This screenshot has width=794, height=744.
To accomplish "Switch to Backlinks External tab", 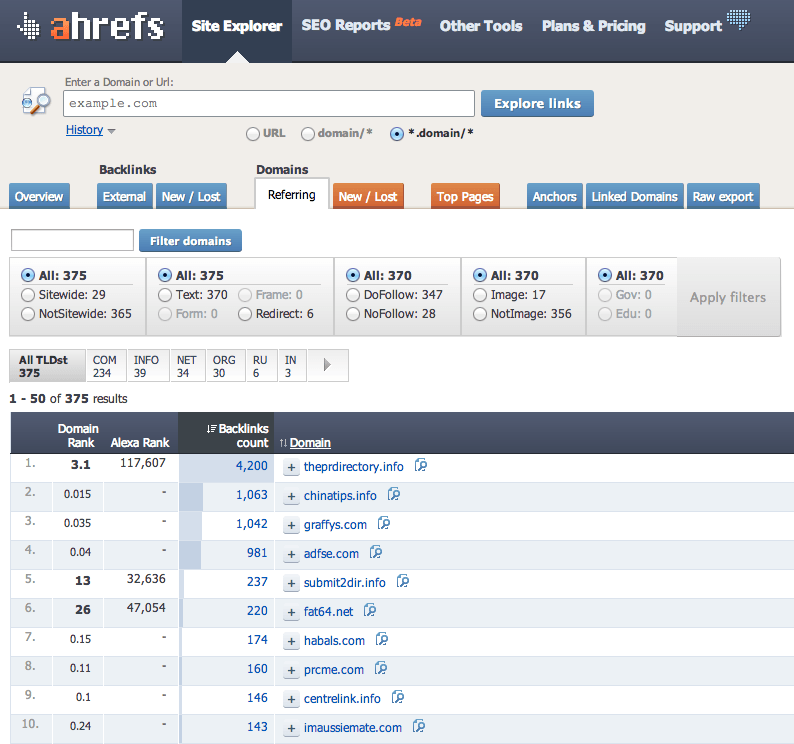I will pos(124,197).
